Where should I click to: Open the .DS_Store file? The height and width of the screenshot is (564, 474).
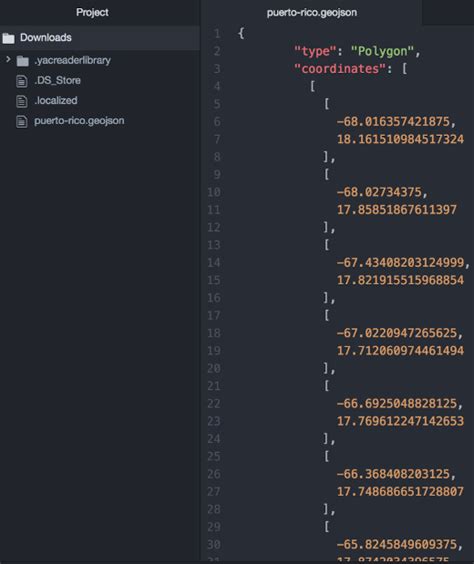(58, 80)
